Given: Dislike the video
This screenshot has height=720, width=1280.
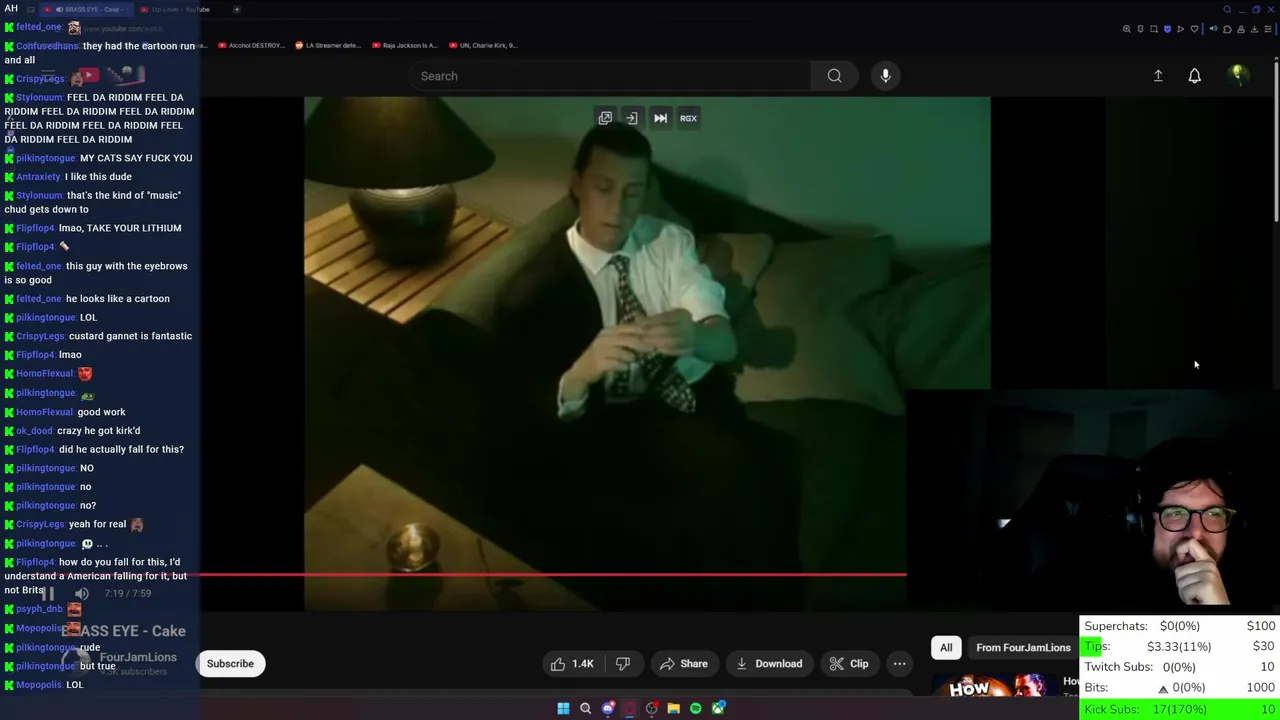Looking at the screenshot, I should pyautogui.click(x=623, y=664).
